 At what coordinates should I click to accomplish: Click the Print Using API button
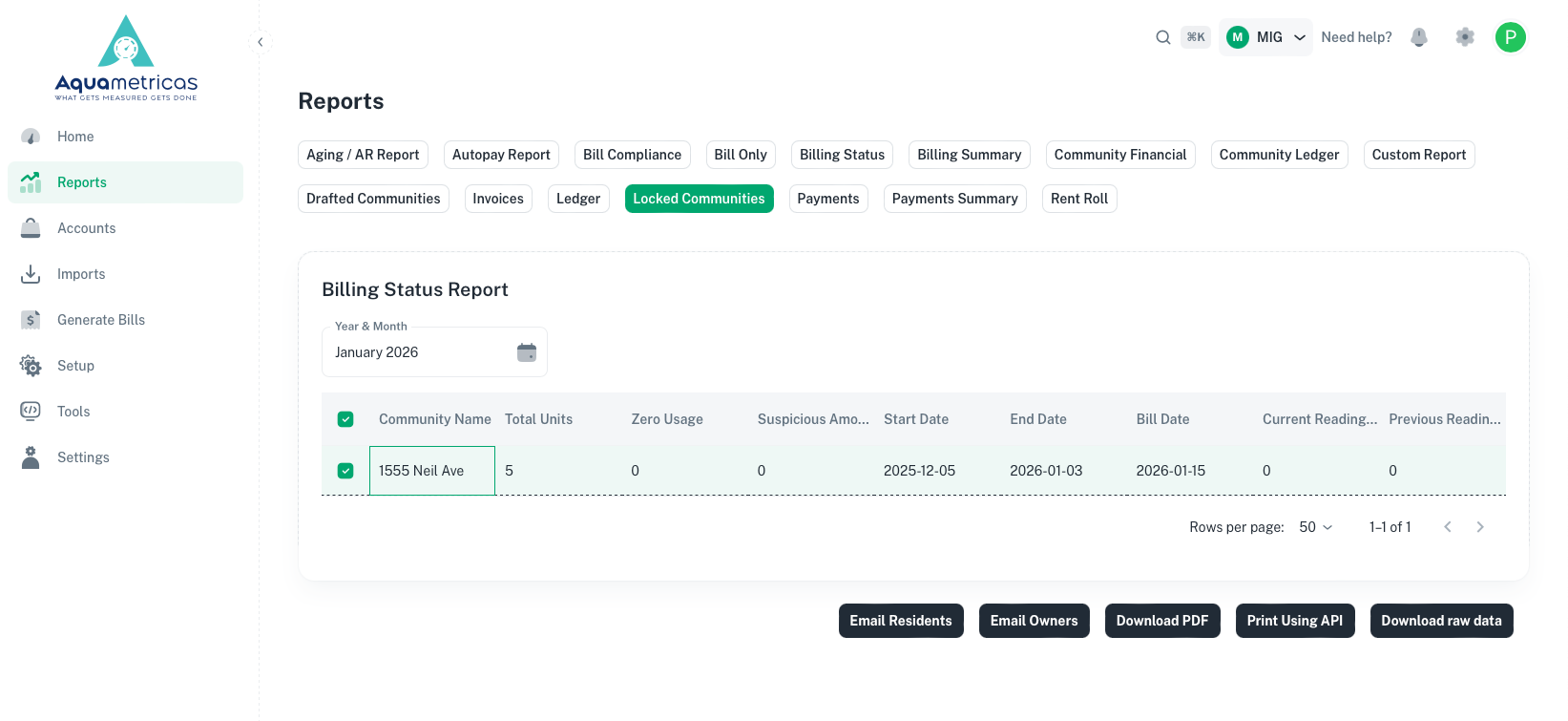(x=1295, y=621)
